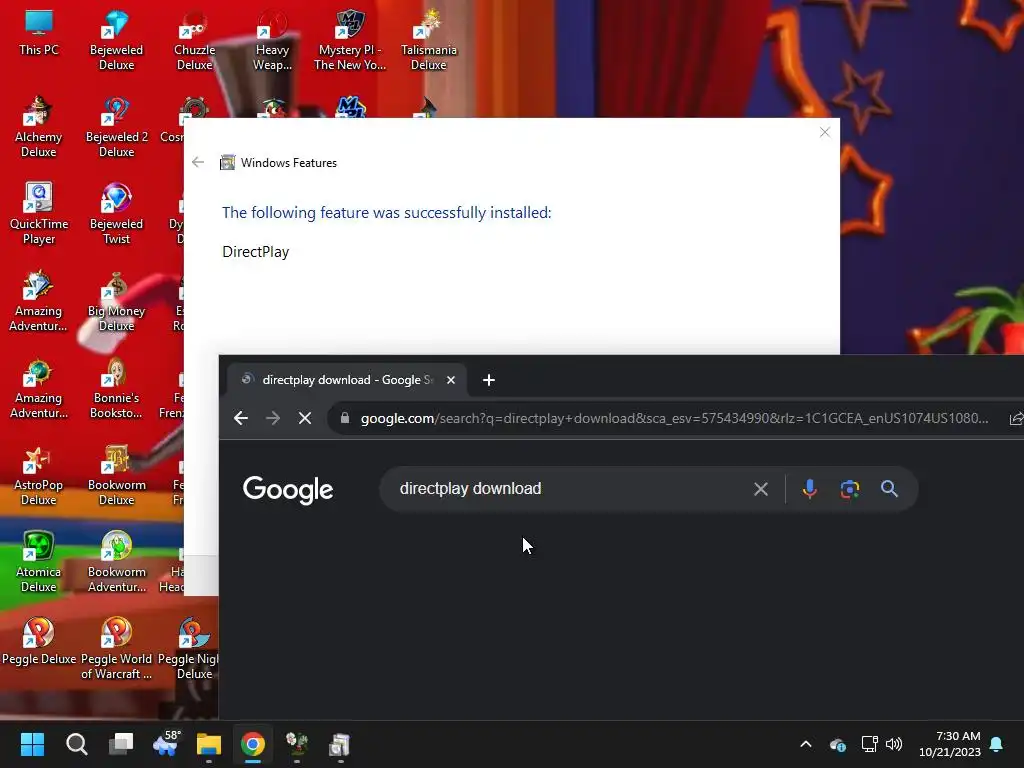Viewport: 1024px width, 768px height.
Task: Open the This PC desktop icon
Action: [x=39, y=33]
